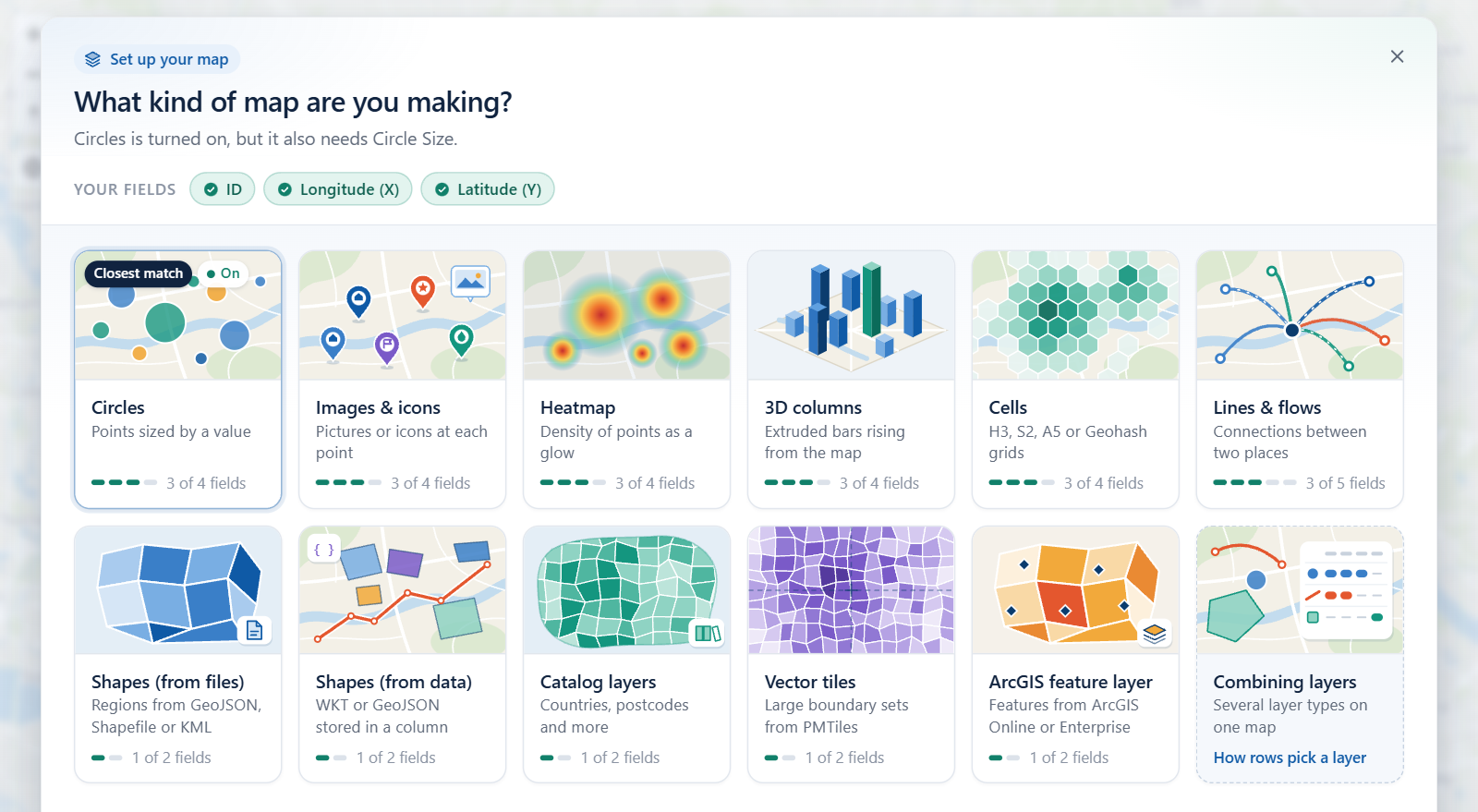Click the curly braces icon on Shapes (from data)

click(x=323, y=550)
